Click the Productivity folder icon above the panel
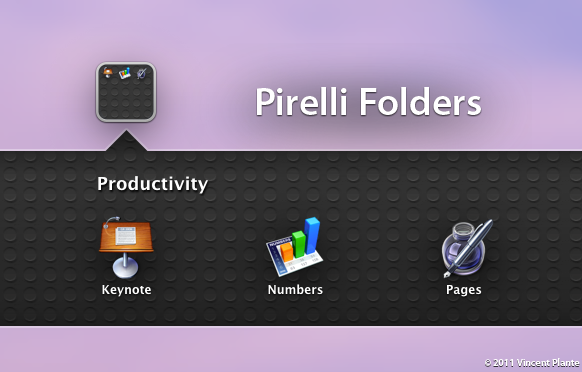 click(126, 92)
